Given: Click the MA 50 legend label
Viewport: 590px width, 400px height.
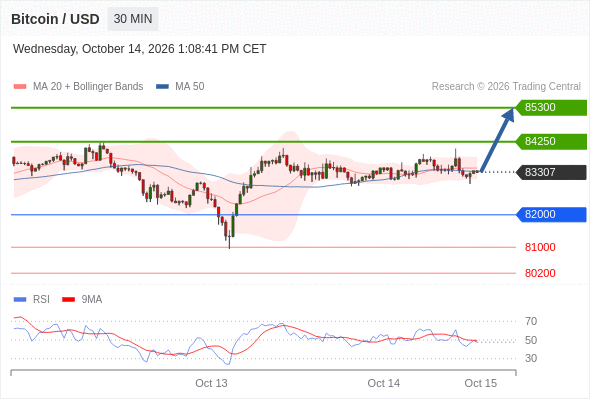Looking at the screenshot, I should (190, 87).
